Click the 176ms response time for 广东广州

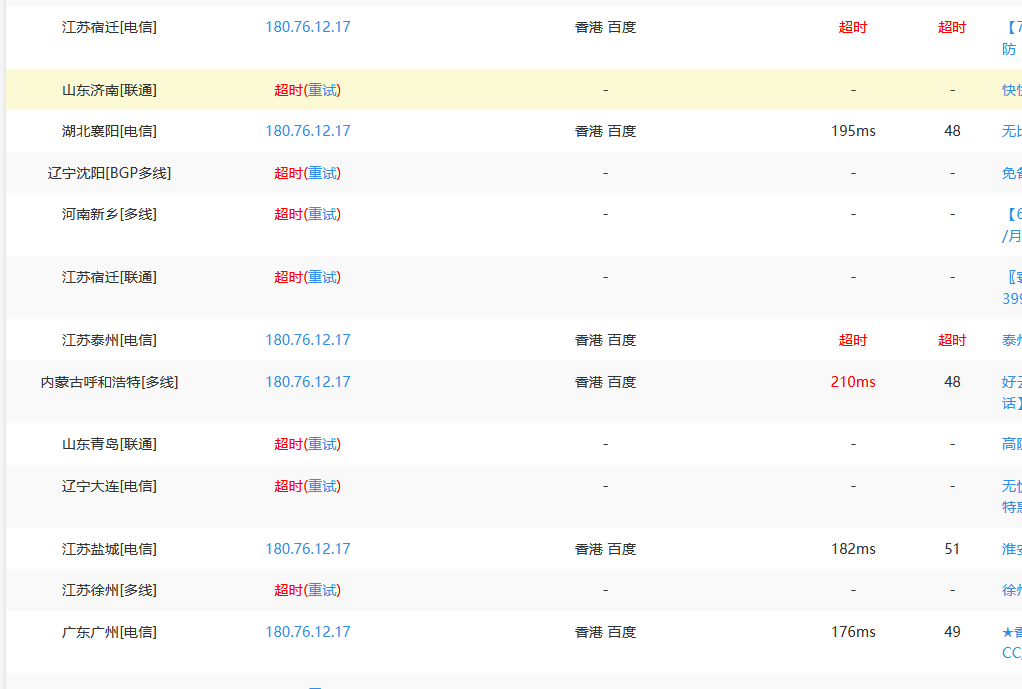click(853, 632)
